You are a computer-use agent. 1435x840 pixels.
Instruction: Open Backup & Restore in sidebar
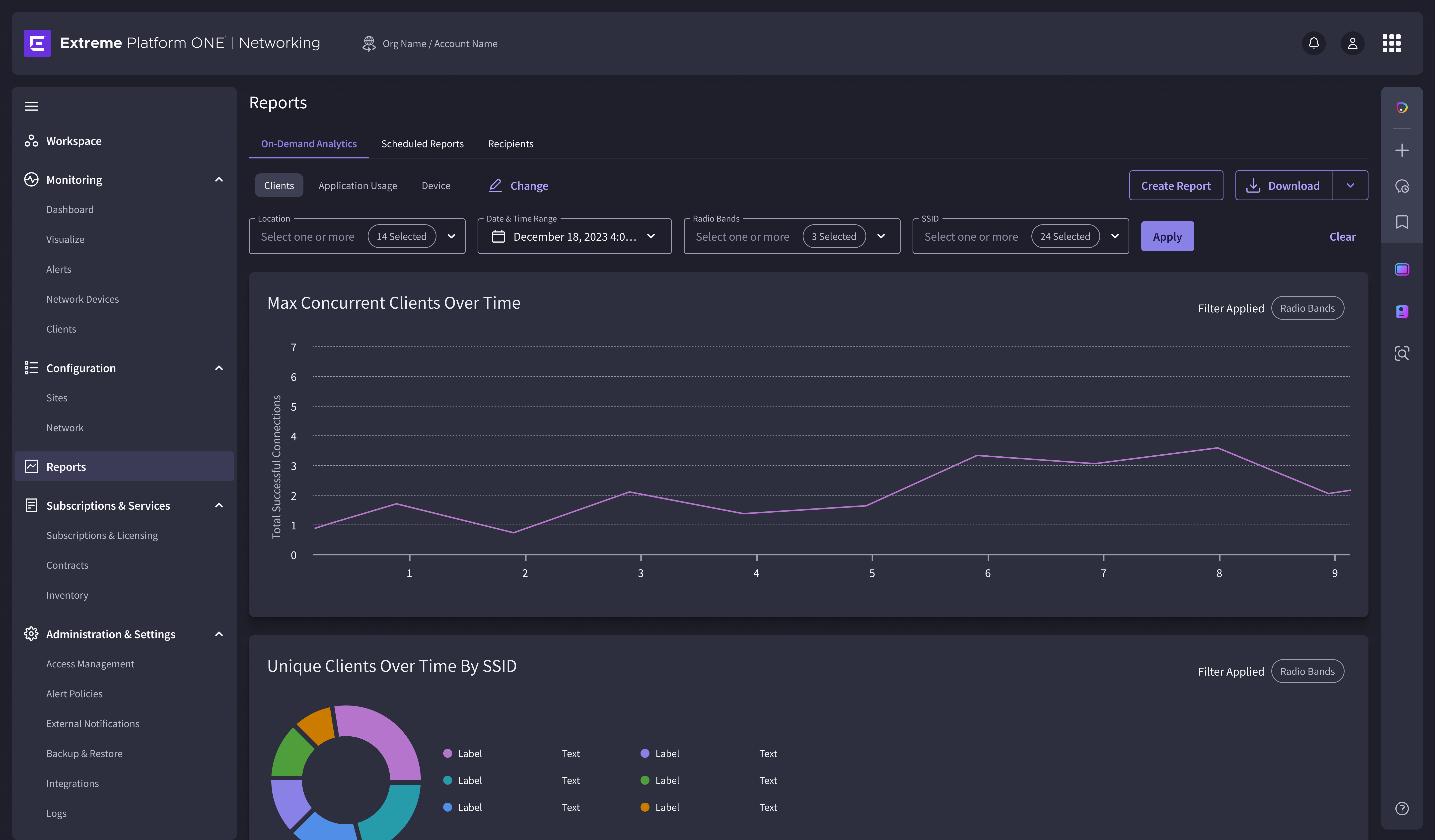pyautogui.click(x=84, y=754)
